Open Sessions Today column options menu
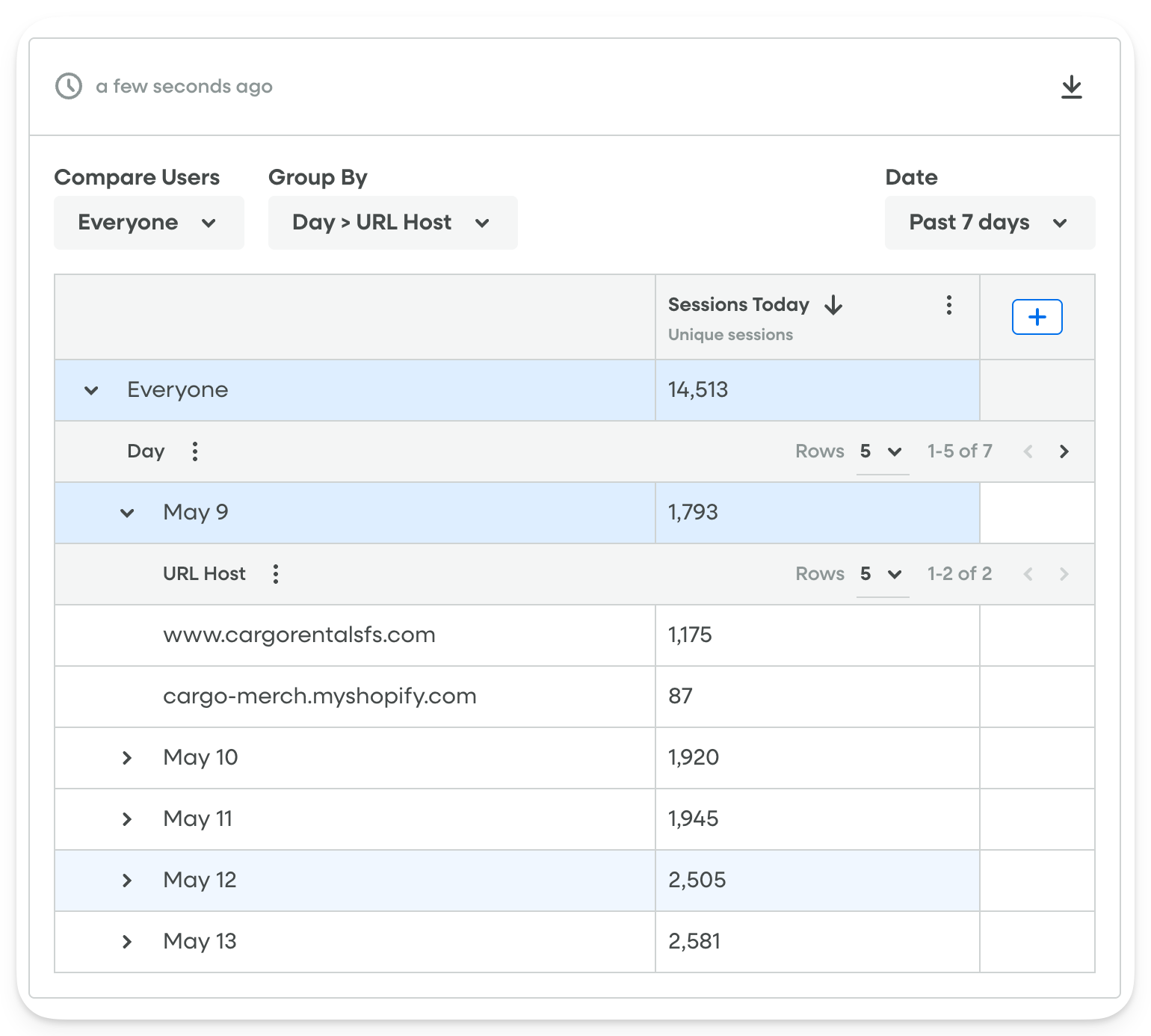The image size is (1151, 1036). pos(948,305)
